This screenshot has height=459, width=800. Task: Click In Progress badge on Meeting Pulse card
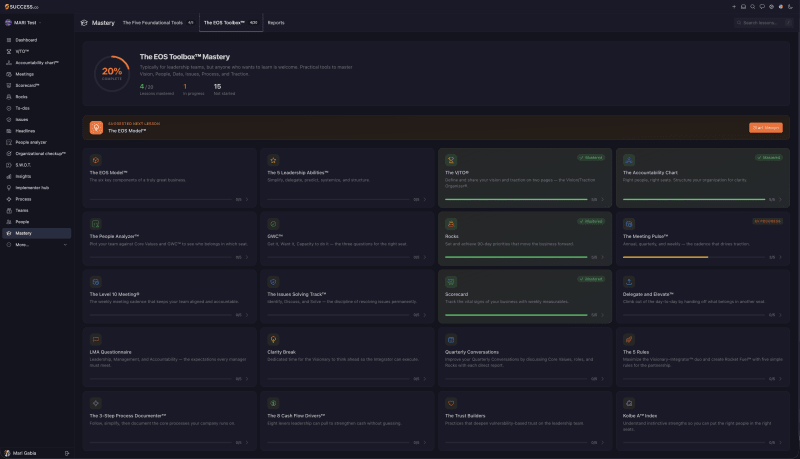click(767, 221)
